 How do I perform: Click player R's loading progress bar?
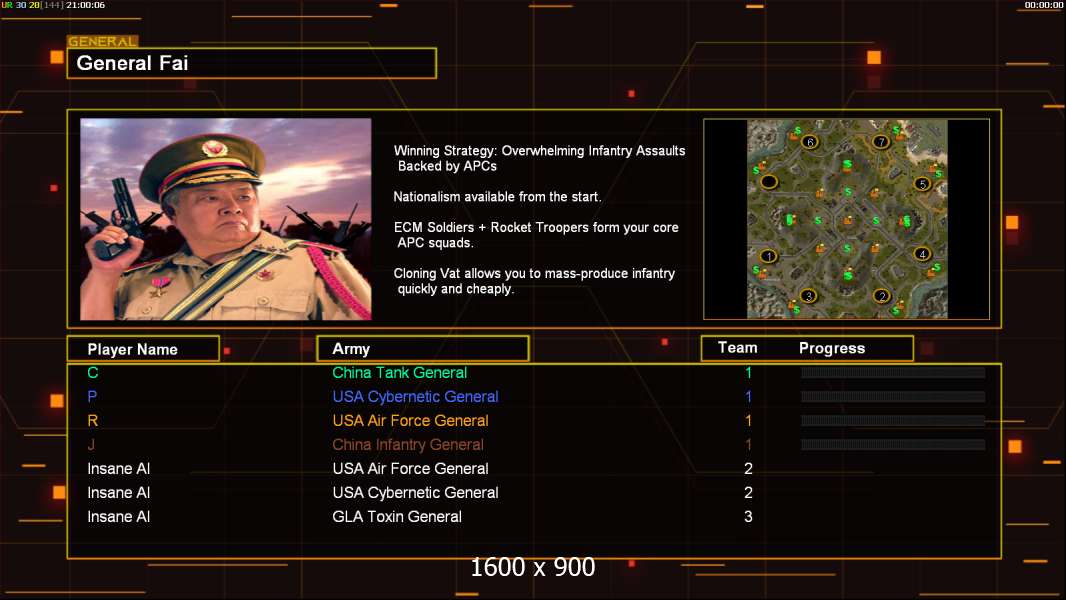pos(893,421)
